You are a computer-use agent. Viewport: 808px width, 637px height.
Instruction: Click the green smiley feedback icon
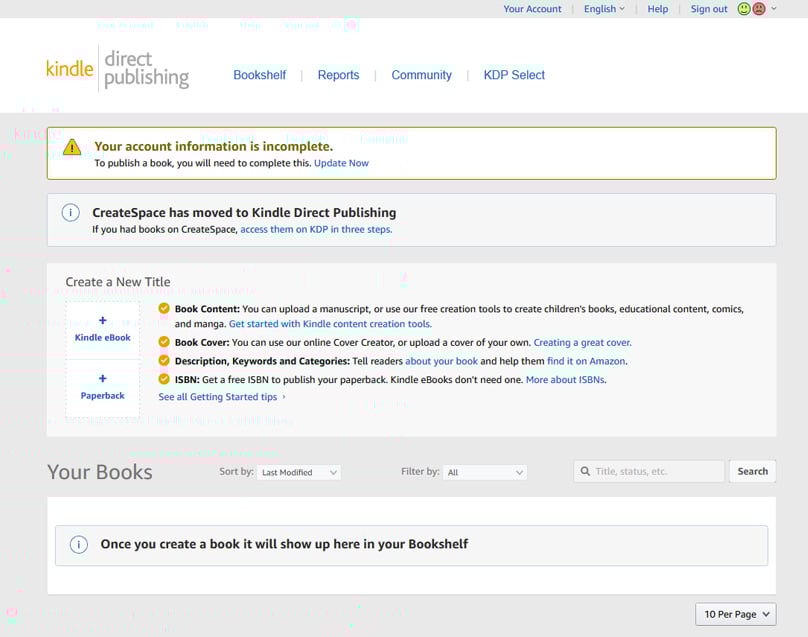(743, 8)
